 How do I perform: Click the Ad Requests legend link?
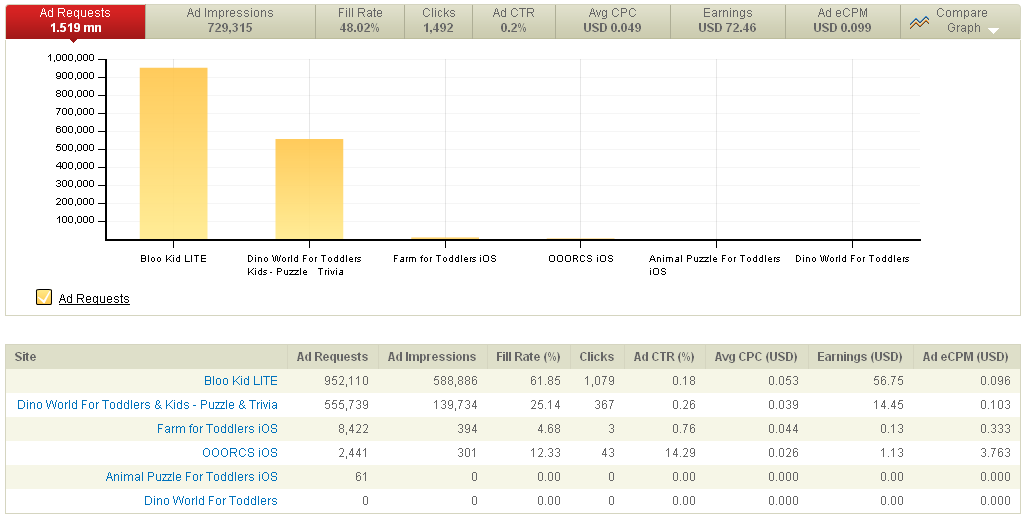(94, 299)
